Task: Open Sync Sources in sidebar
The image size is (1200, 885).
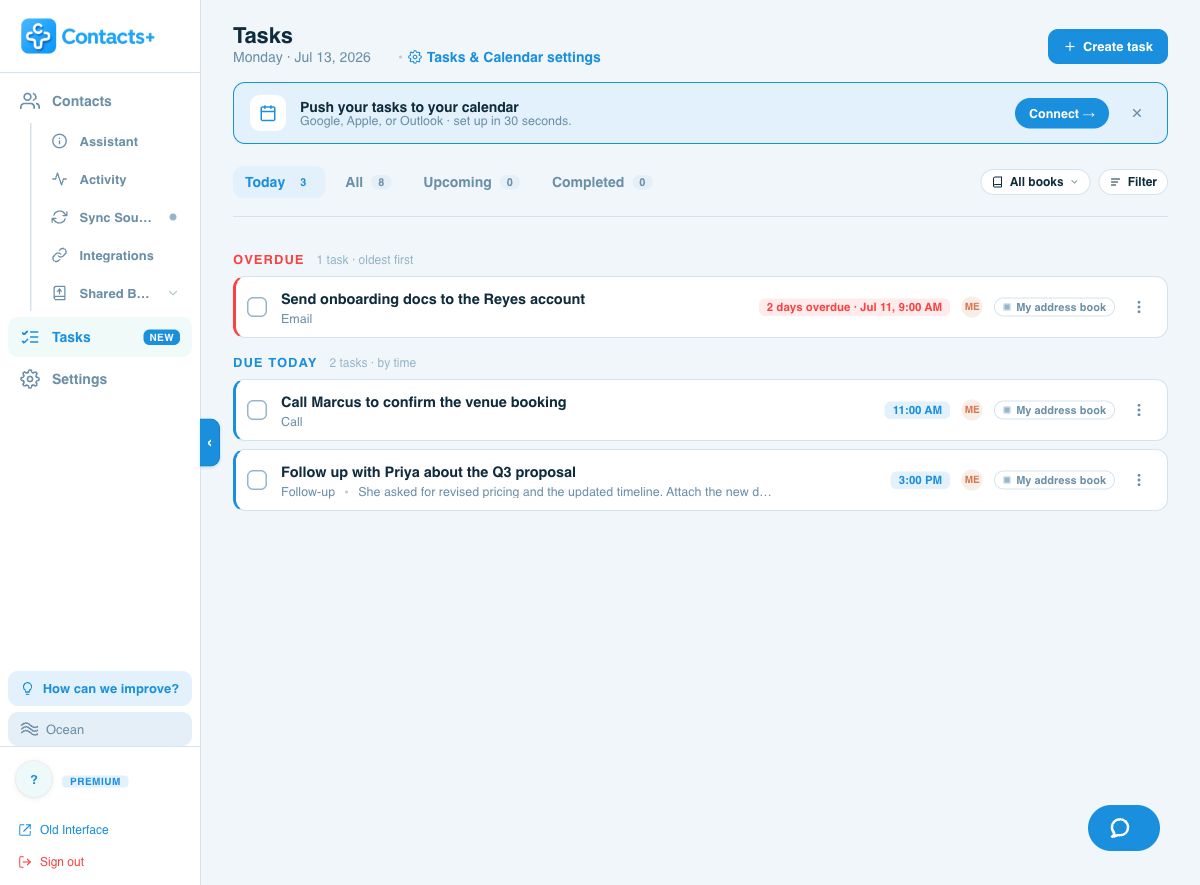Action: 115,217
